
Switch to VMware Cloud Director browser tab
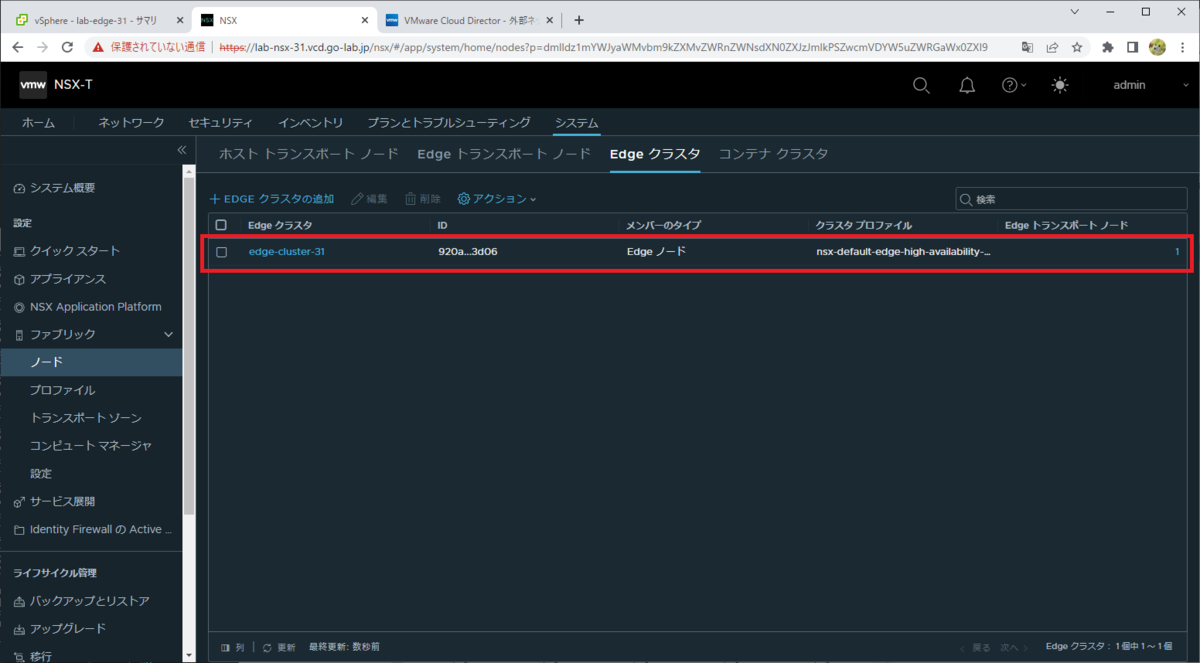pos(468,20)
